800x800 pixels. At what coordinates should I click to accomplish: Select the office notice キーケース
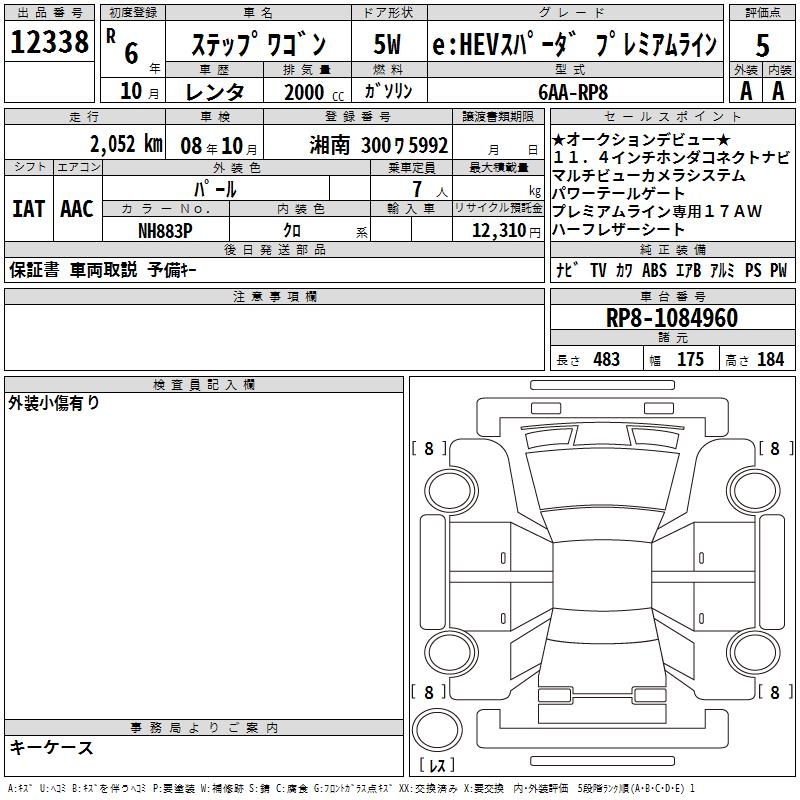(x=52, y=747)
